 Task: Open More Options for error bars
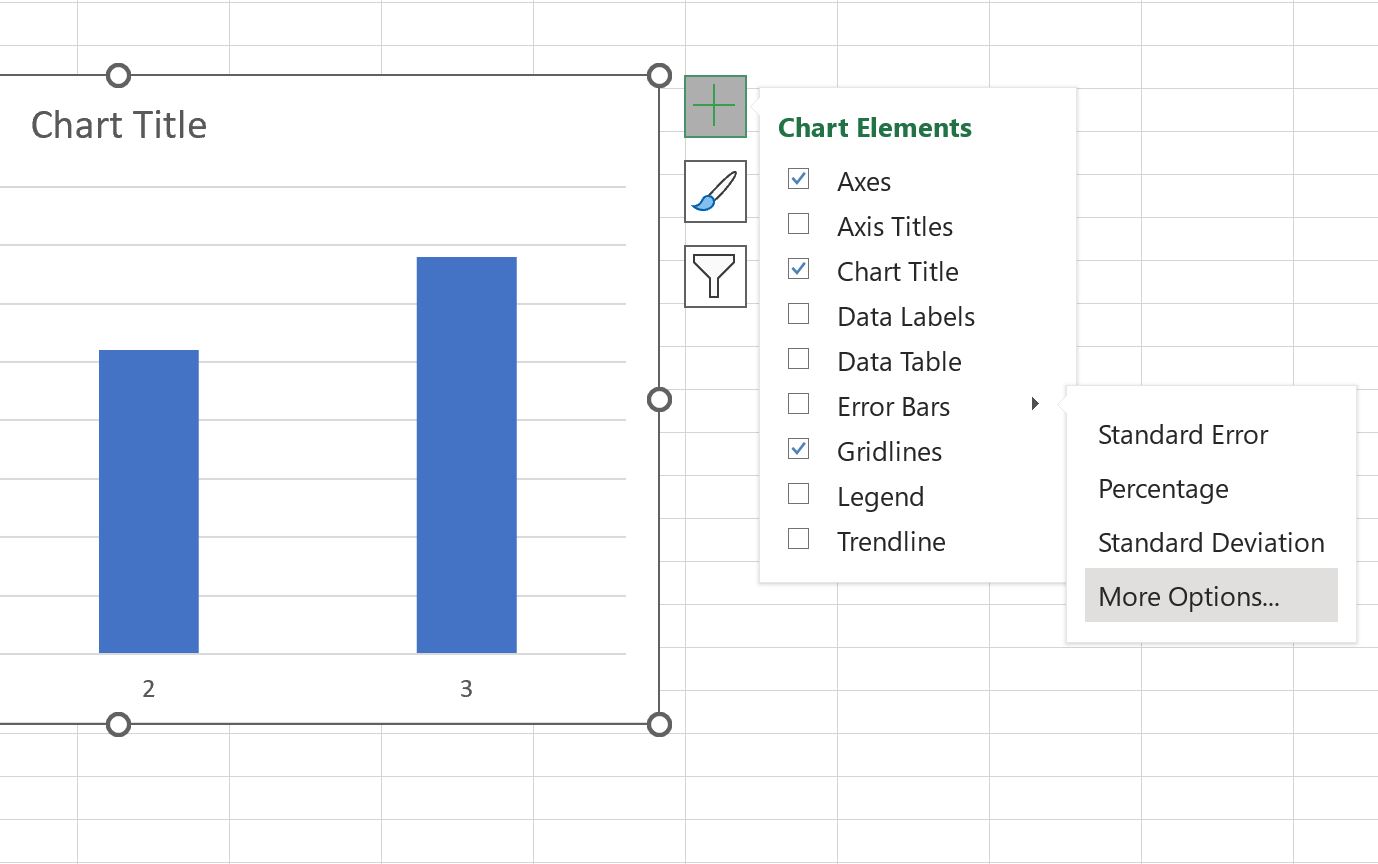pos(1211,596)
